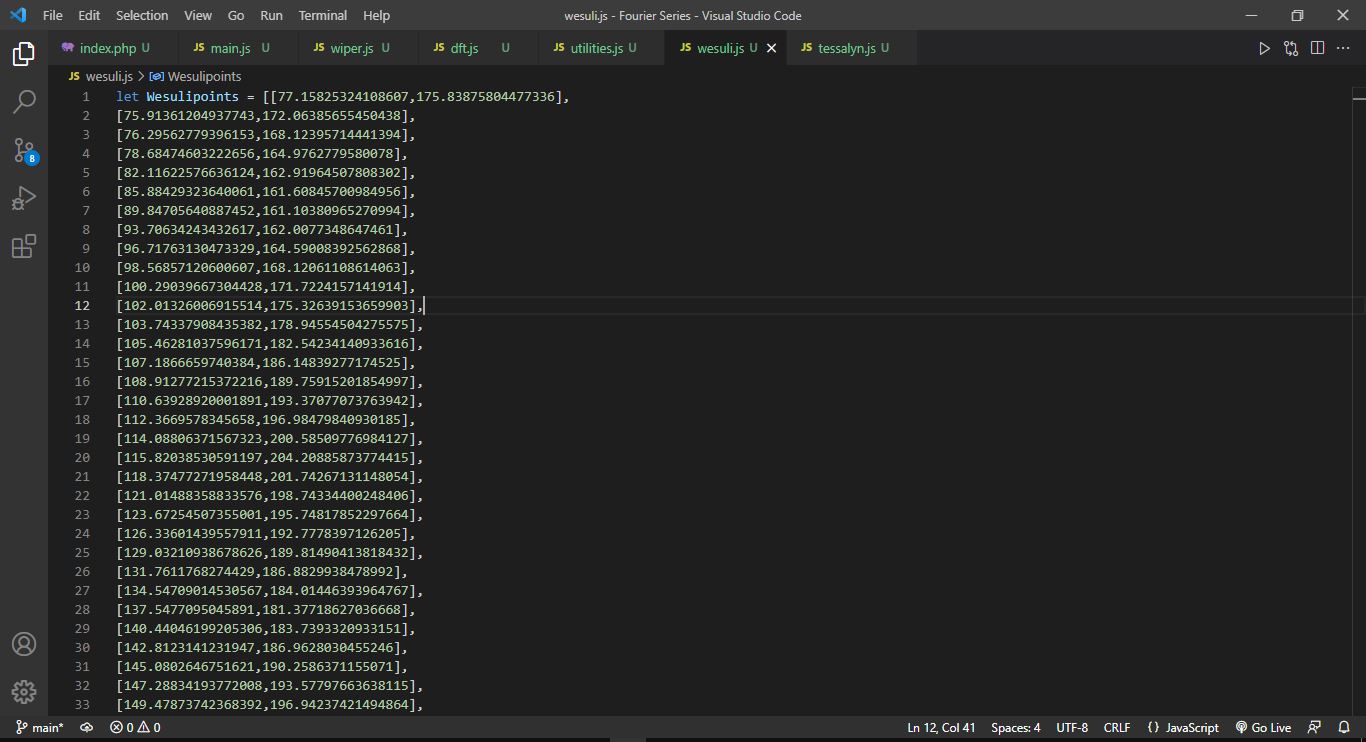Close the wesuli.js tab
1366x742 pixels.
771,48
